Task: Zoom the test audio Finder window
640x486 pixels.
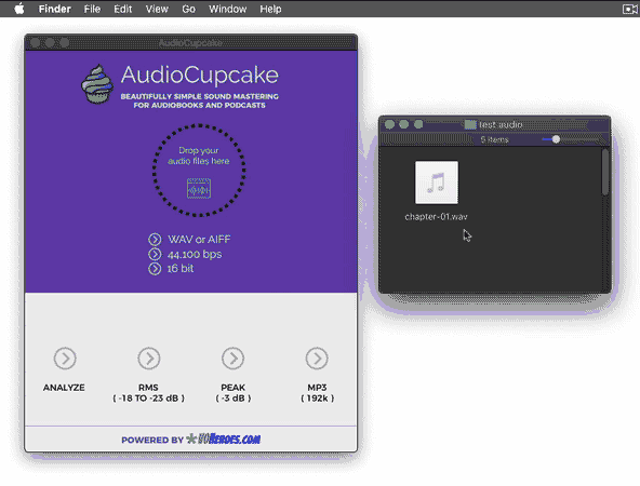Action: (418, 124)
